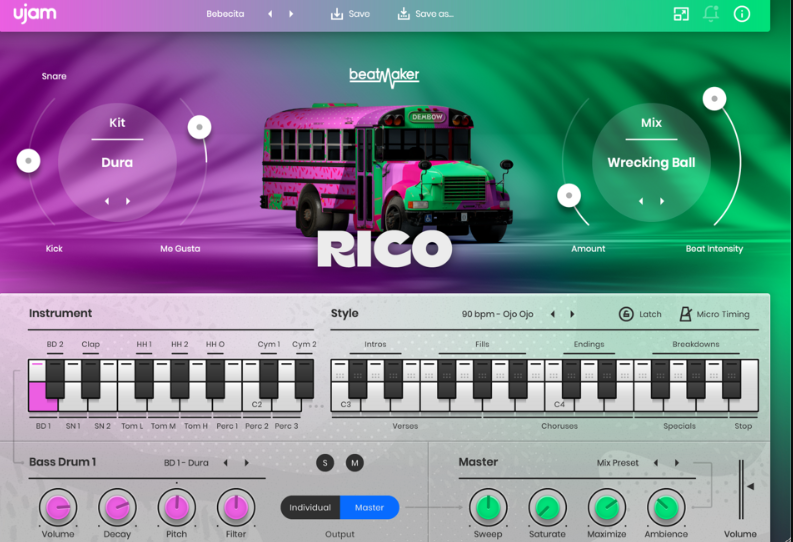Click the Decay knob

[117, 508]
